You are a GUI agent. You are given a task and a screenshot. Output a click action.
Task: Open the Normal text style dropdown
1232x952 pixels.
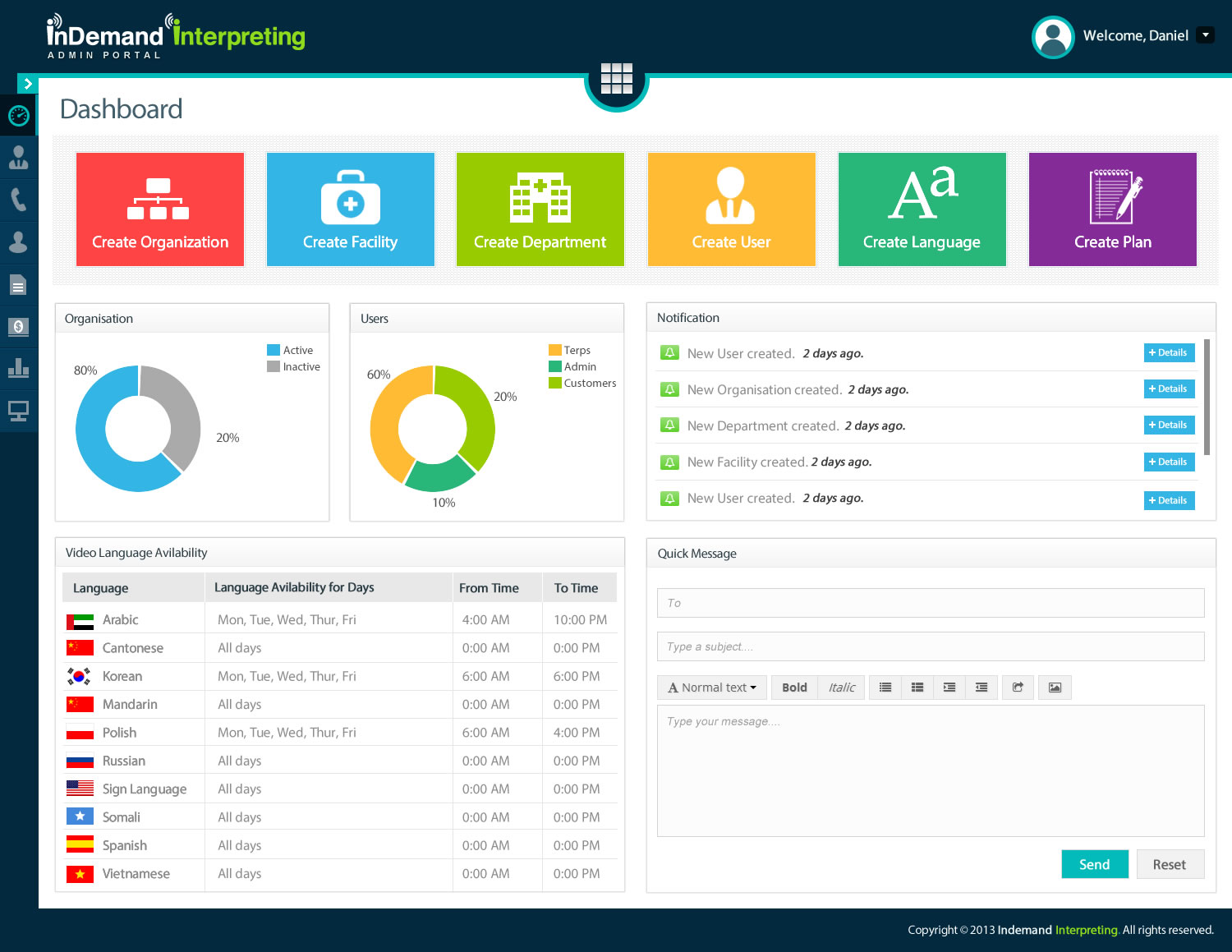click(x=712, y=688)
